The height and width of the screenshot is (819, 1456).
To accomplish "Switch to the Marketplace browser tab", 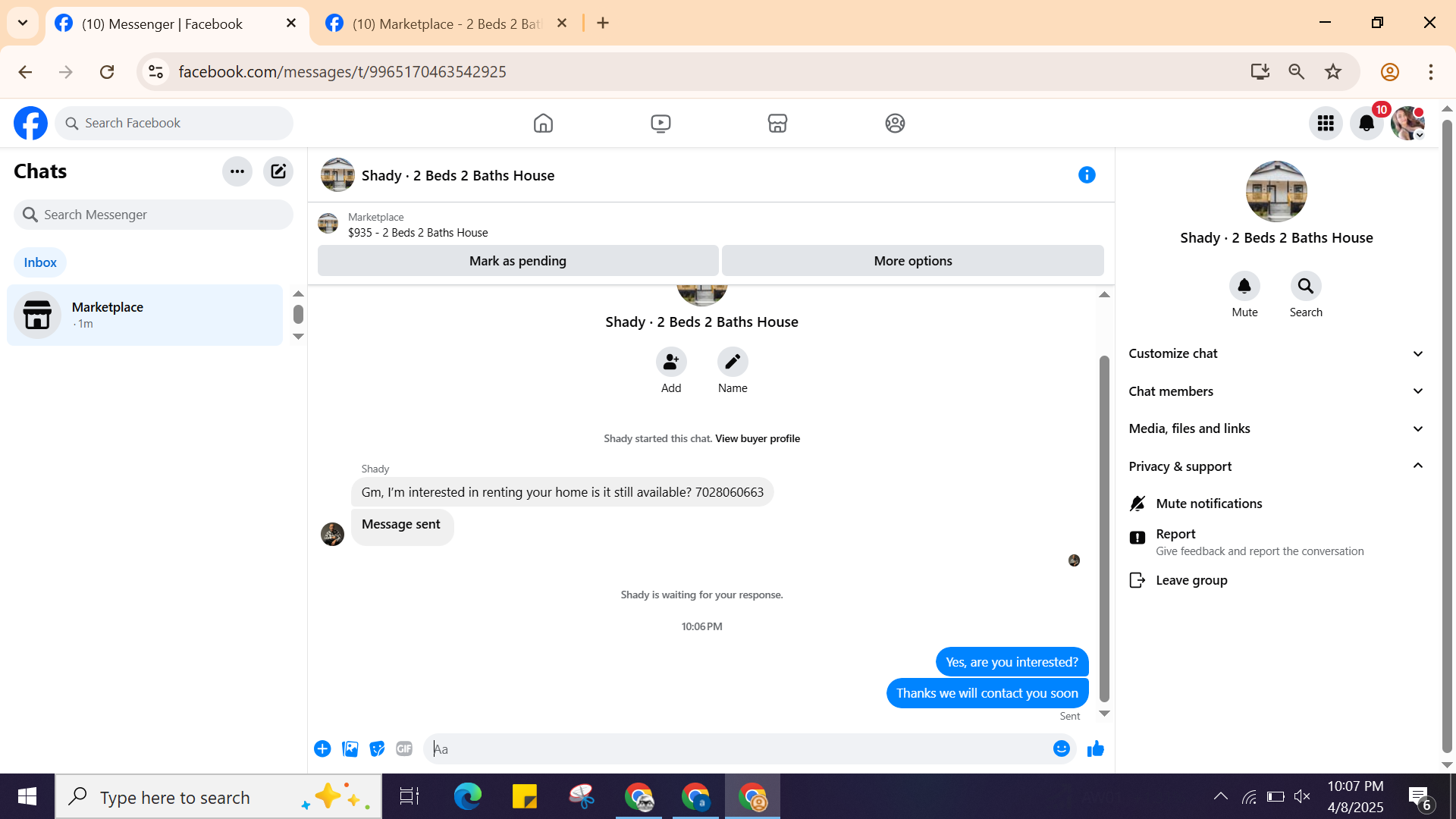I will click(x=447, y=24).
